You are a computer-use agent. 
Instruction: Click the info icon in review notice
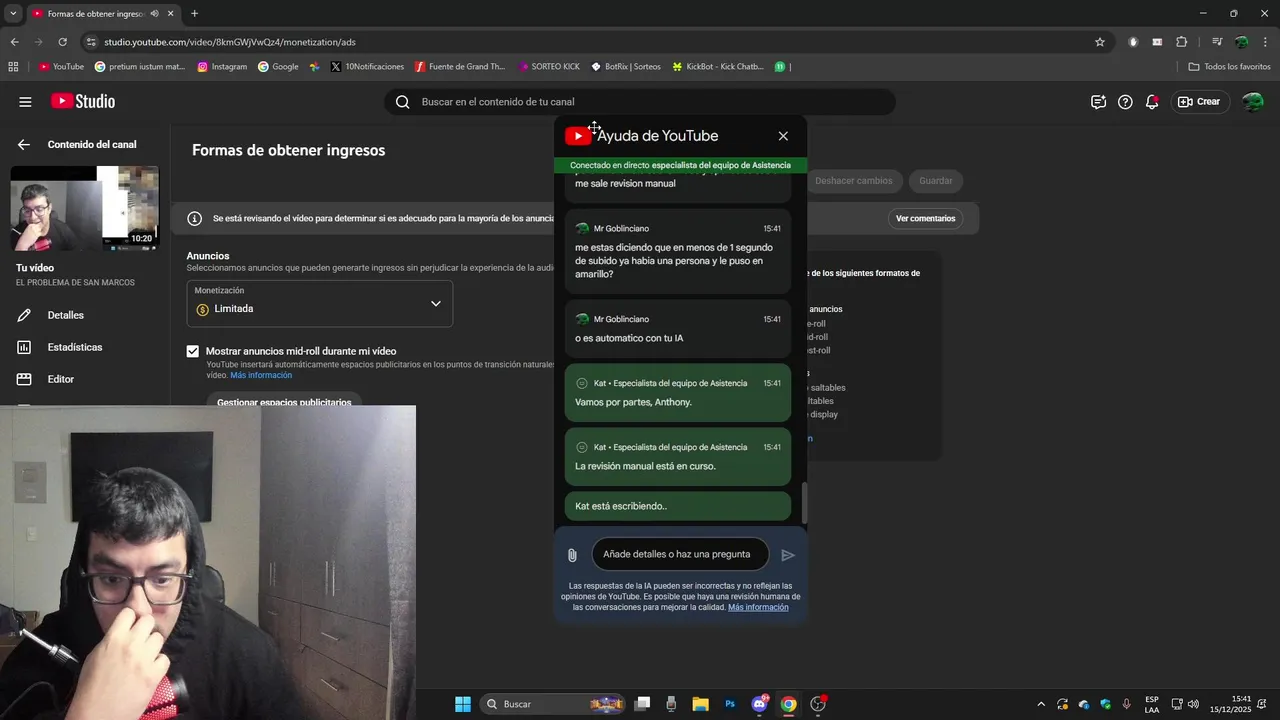tap(195, 219)
